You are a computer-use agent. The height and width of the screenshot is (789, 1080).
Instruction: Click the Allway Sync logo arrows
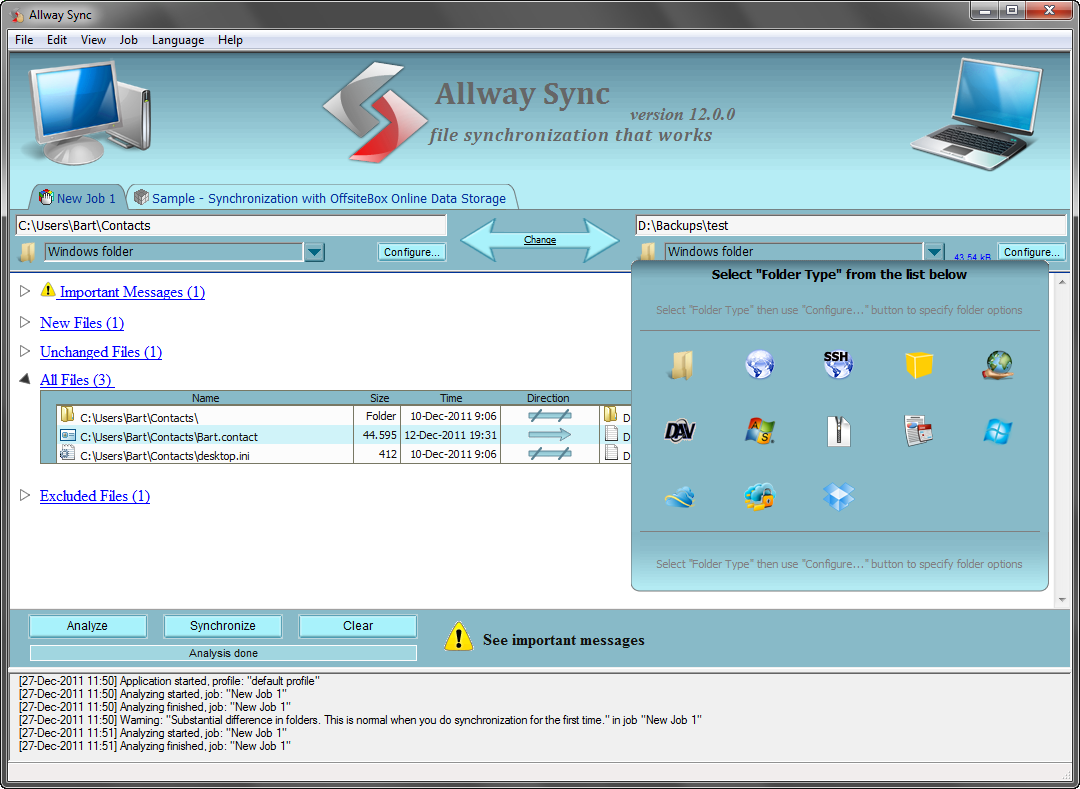375,112
